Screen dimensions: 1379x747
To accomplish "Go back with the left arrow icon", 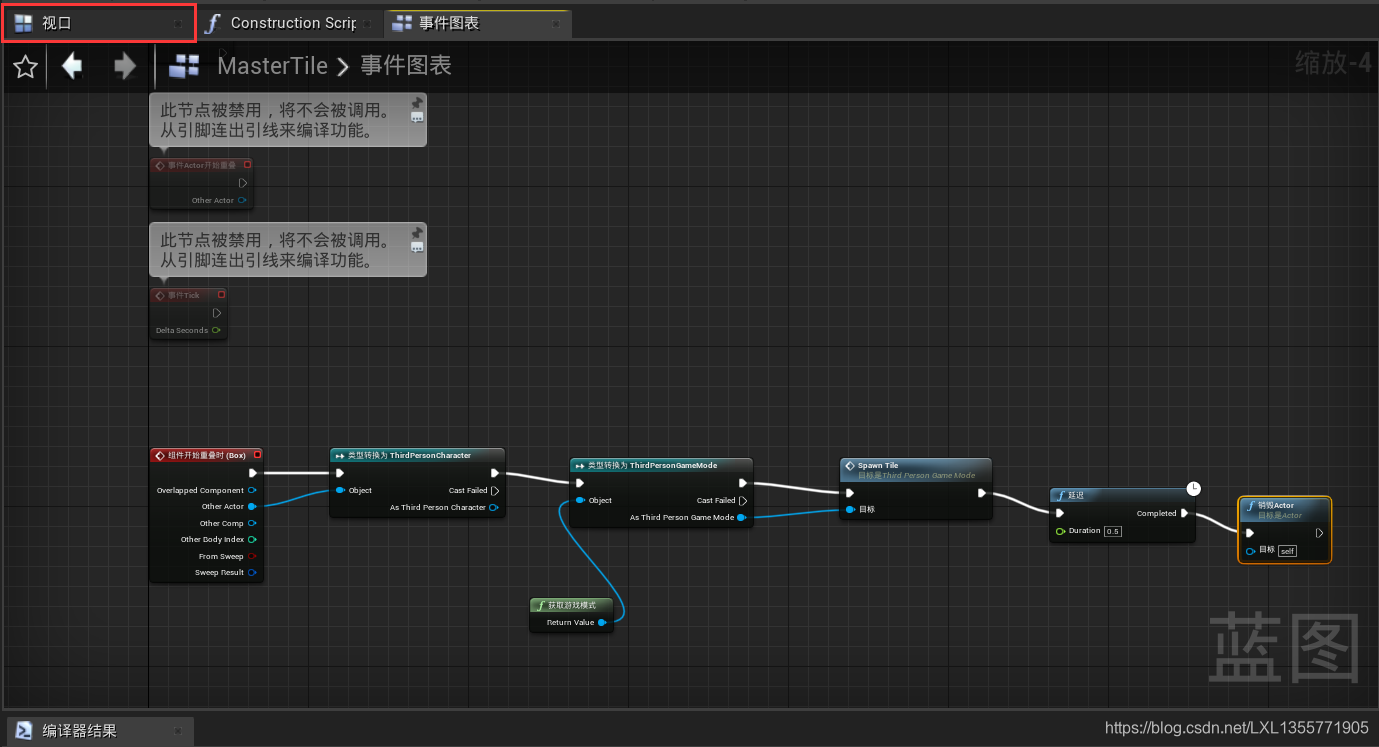I will pos(72,66).
